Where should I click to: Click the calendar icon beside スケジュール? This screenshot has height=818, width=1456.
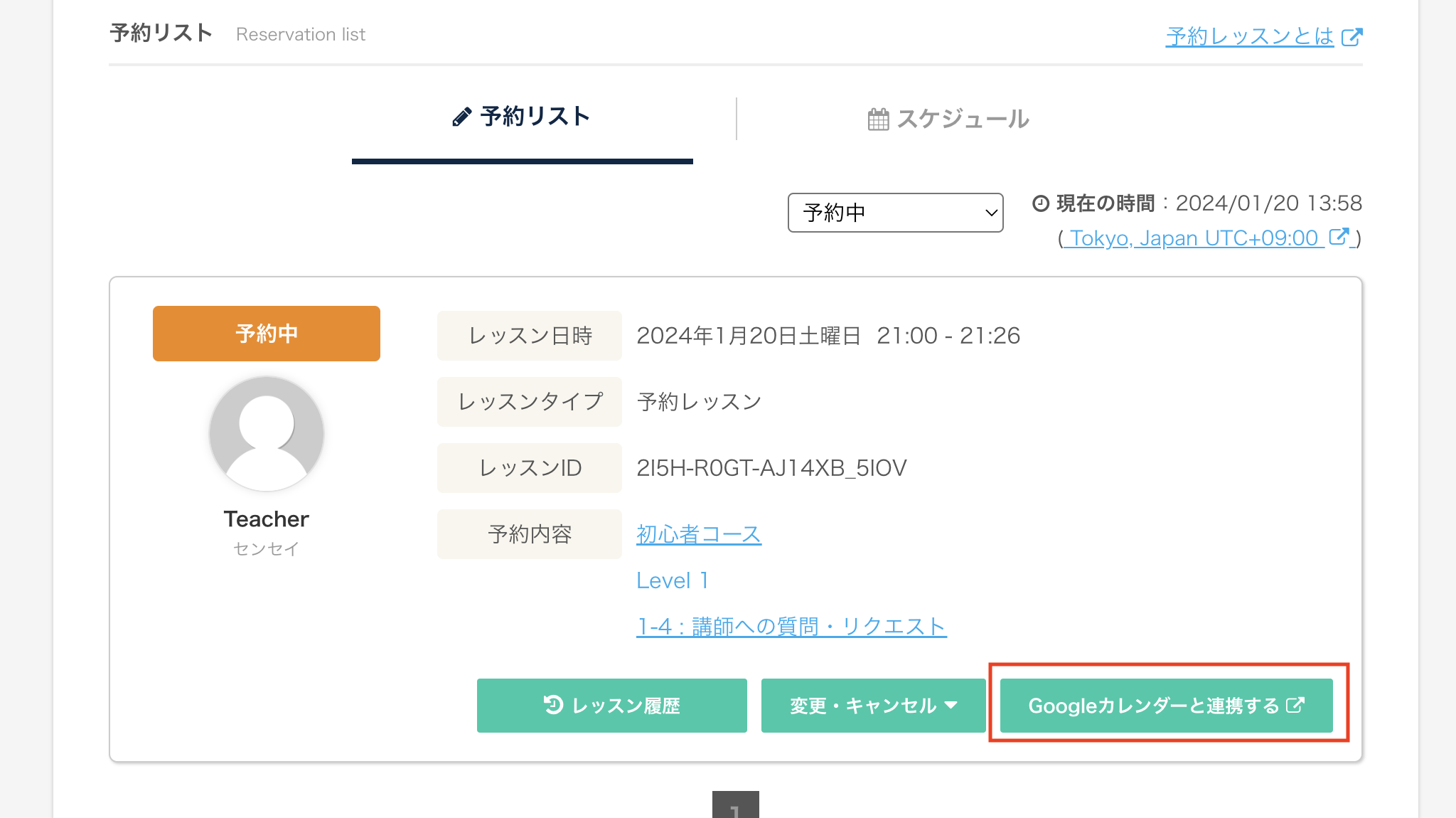click(878, 119)
